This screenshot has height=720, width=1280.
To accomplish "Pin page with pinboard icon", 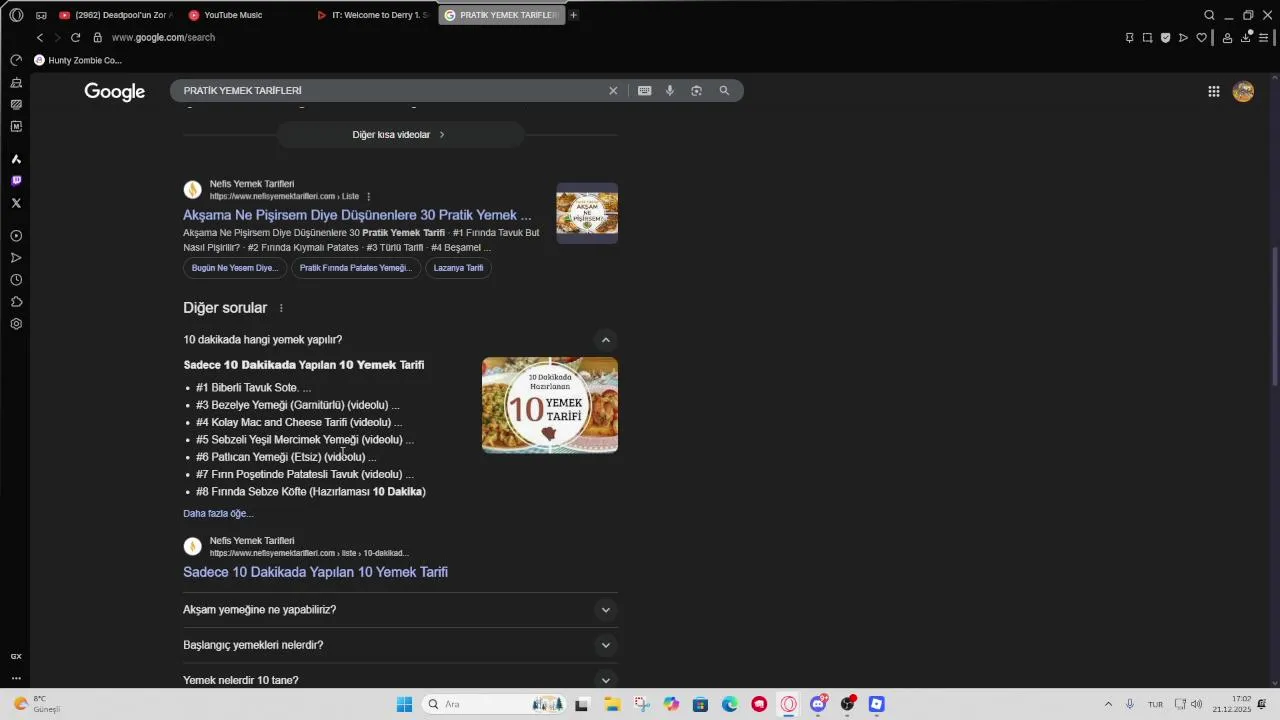I will pos(1129,38).
